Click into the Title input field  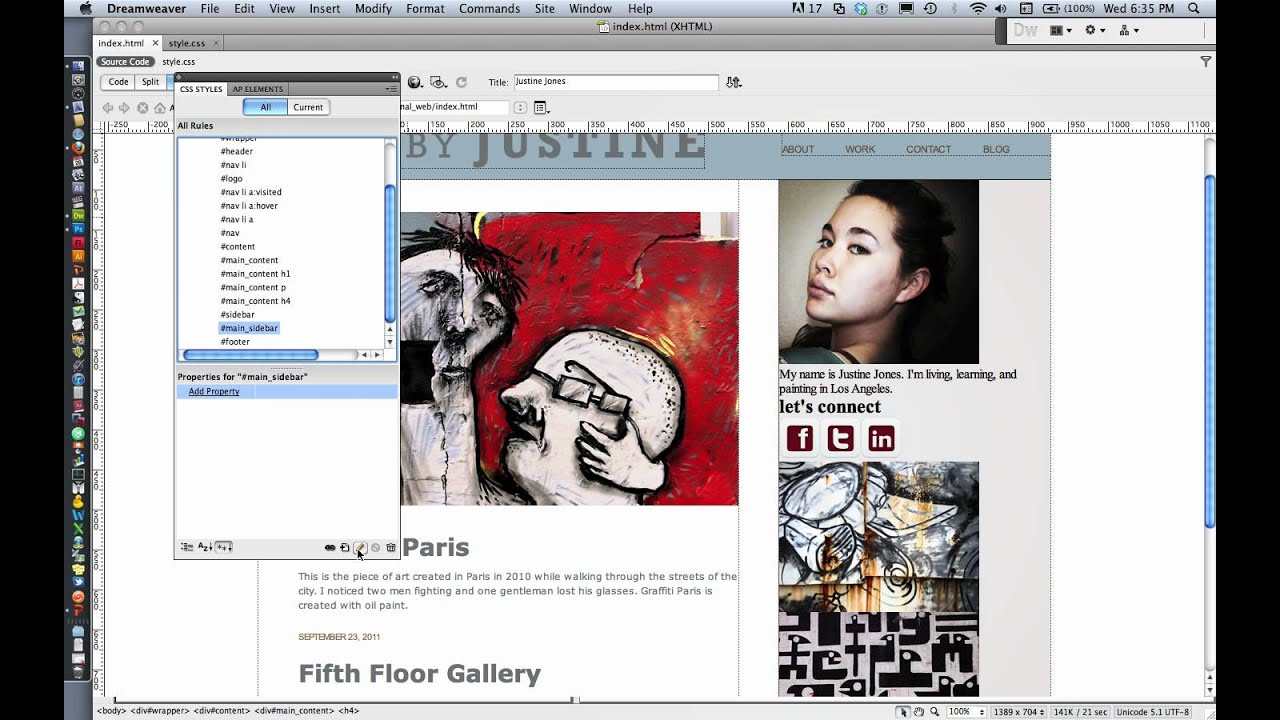click(615, 82)
